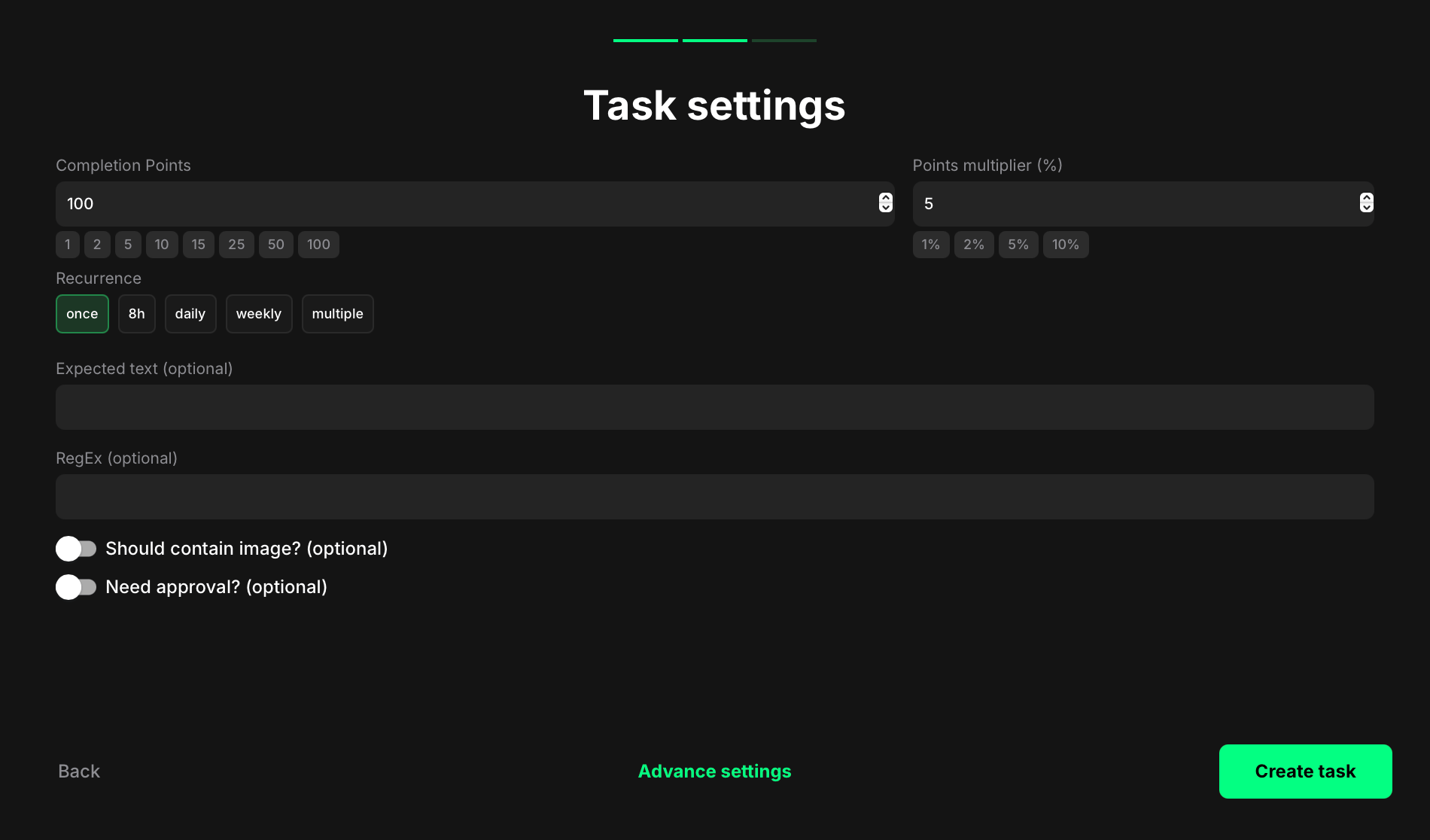Click the Create task button
Image resolution: width=1430 pixels, height=840 pixels.
[x=1306, y=772]
